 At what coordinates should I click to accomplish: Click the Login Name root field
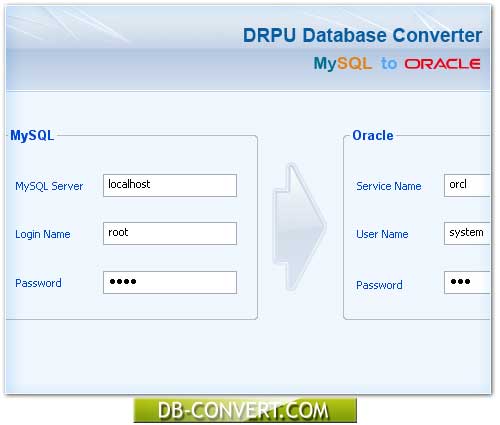coord(170,233)
